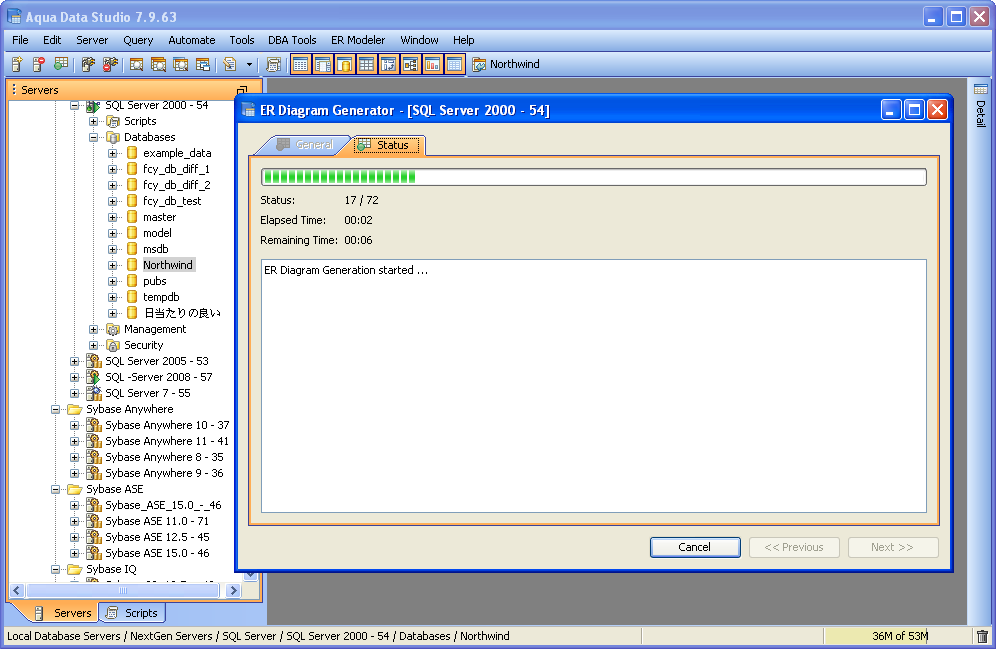The height and width of the screenshot is (649, 996).
Task: Click the SQL -Server 2008 - 57 server icon
Action: pos(94,377)
